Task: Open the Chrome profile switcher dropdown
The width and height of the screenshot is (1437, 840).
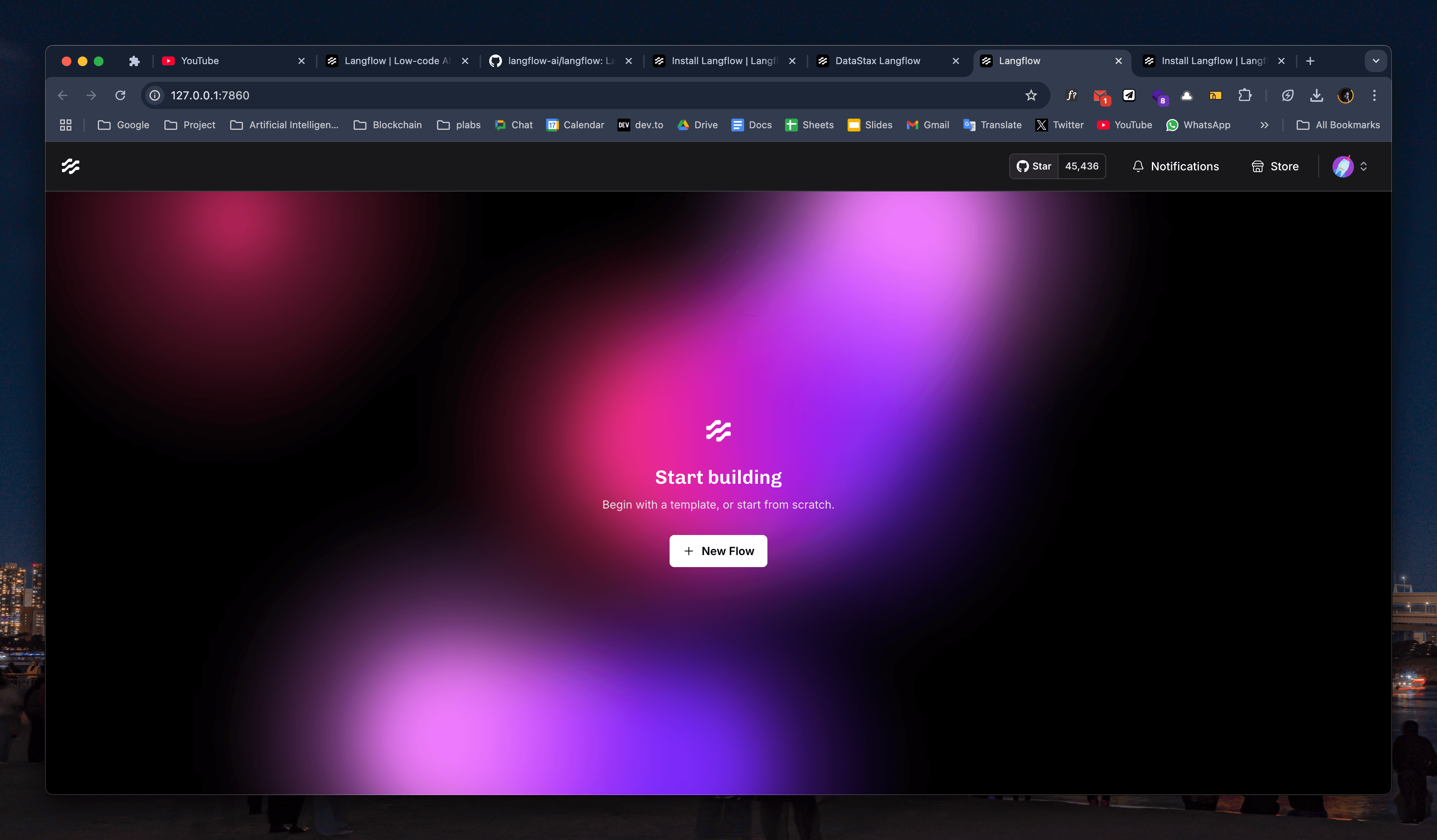Action: pos(1346,95)
